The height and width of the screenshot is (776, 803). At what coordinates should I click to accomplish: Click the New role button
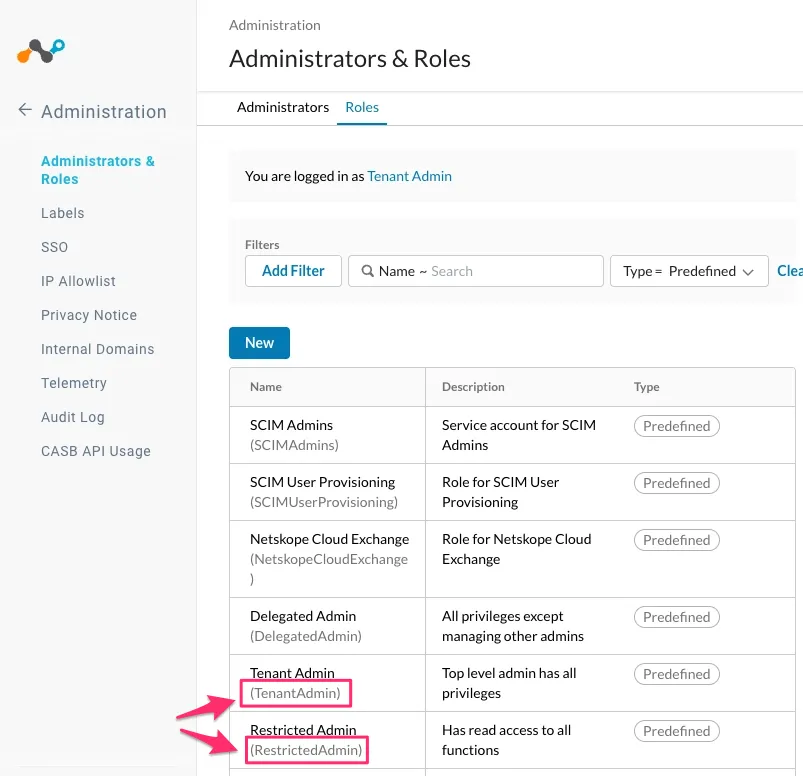tap(259, 342)
